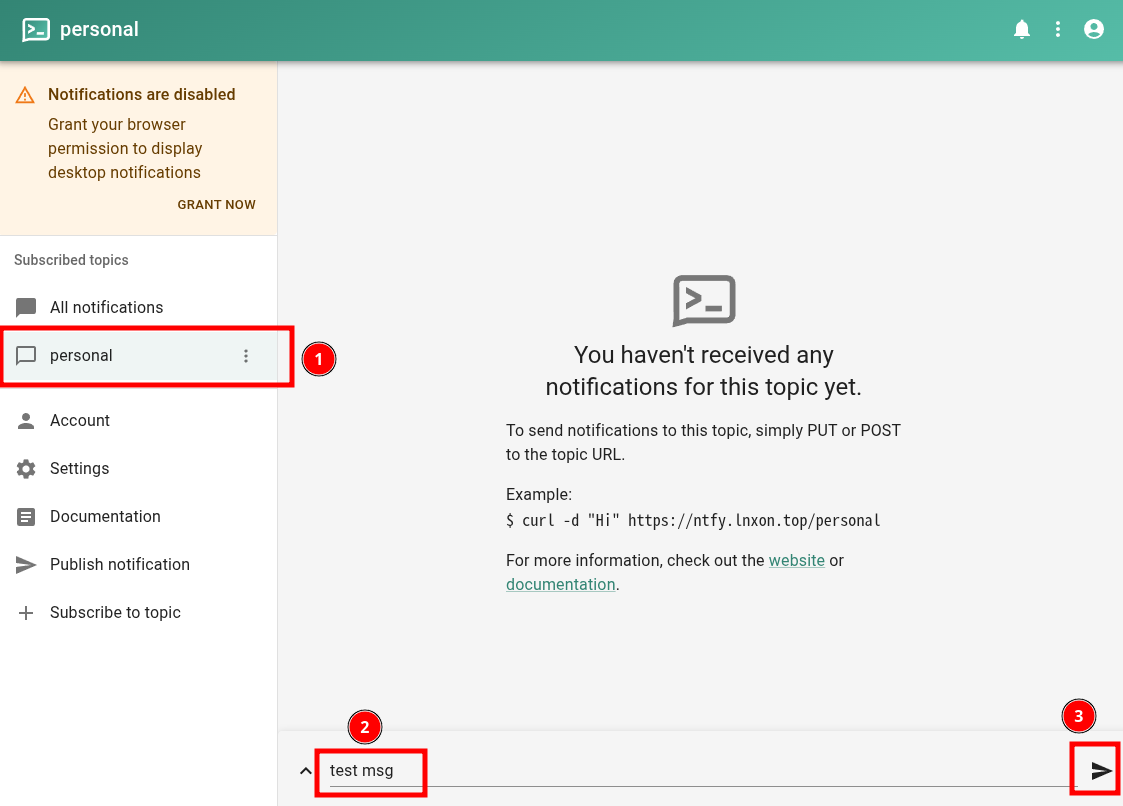Select the personal topic in sidebar
The width and height of the screenshot is (1123, 806).
[x=82, y=356]
